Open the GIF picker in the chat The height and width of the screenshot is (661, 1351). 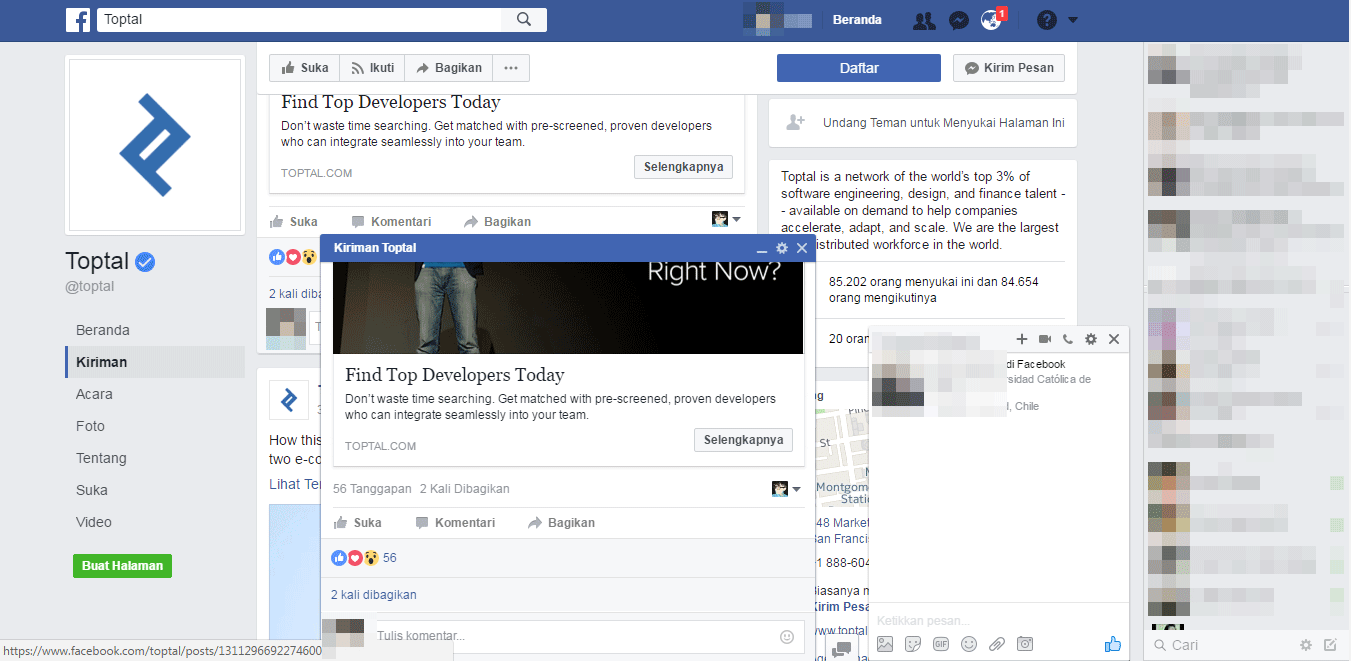click(941, 645)
